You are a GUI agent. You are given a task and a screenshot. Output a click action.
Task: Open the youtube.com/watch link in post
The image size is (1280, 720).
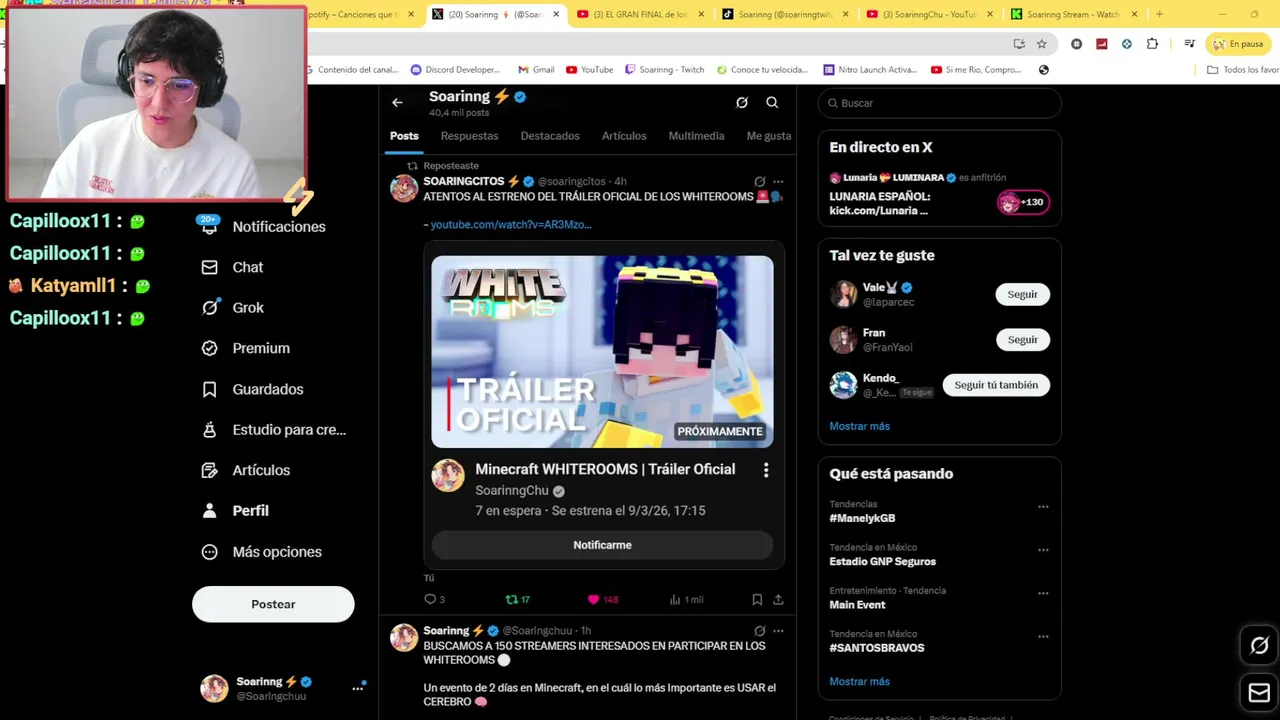(x=511, y=225)
